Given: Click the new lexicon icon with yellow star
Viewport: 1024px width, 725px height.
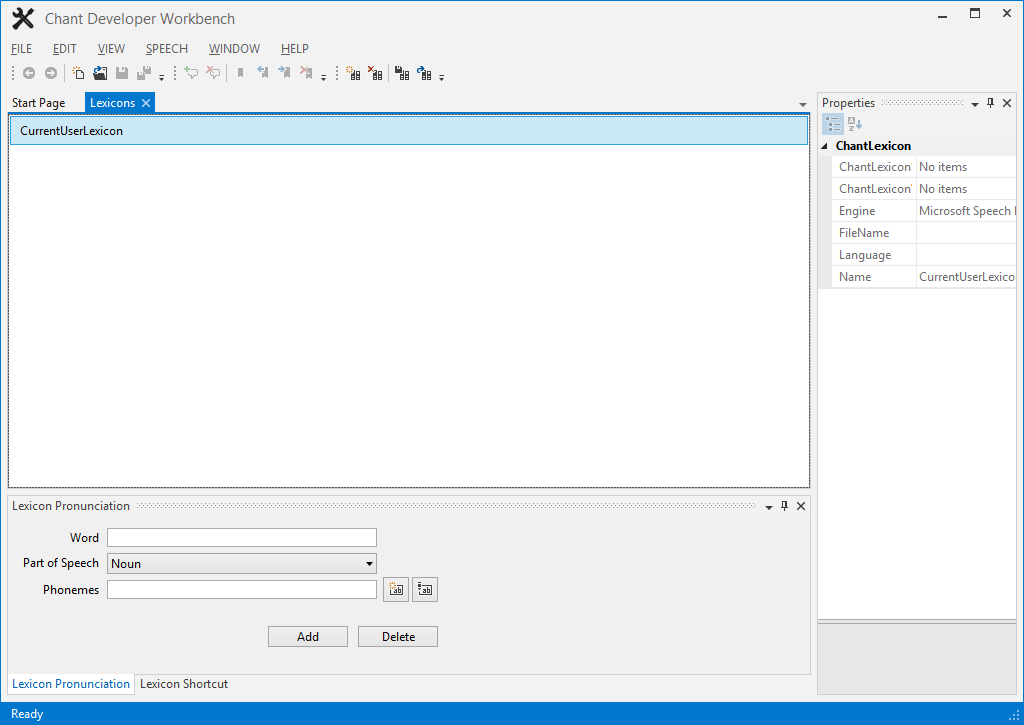Looking at the screenshot, I should click(353, 73).
